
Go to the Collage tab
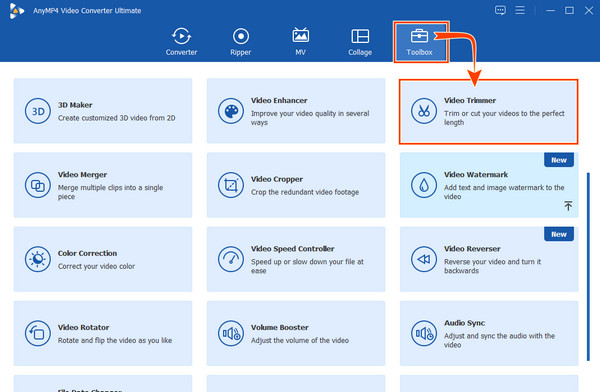click(360, 42)
